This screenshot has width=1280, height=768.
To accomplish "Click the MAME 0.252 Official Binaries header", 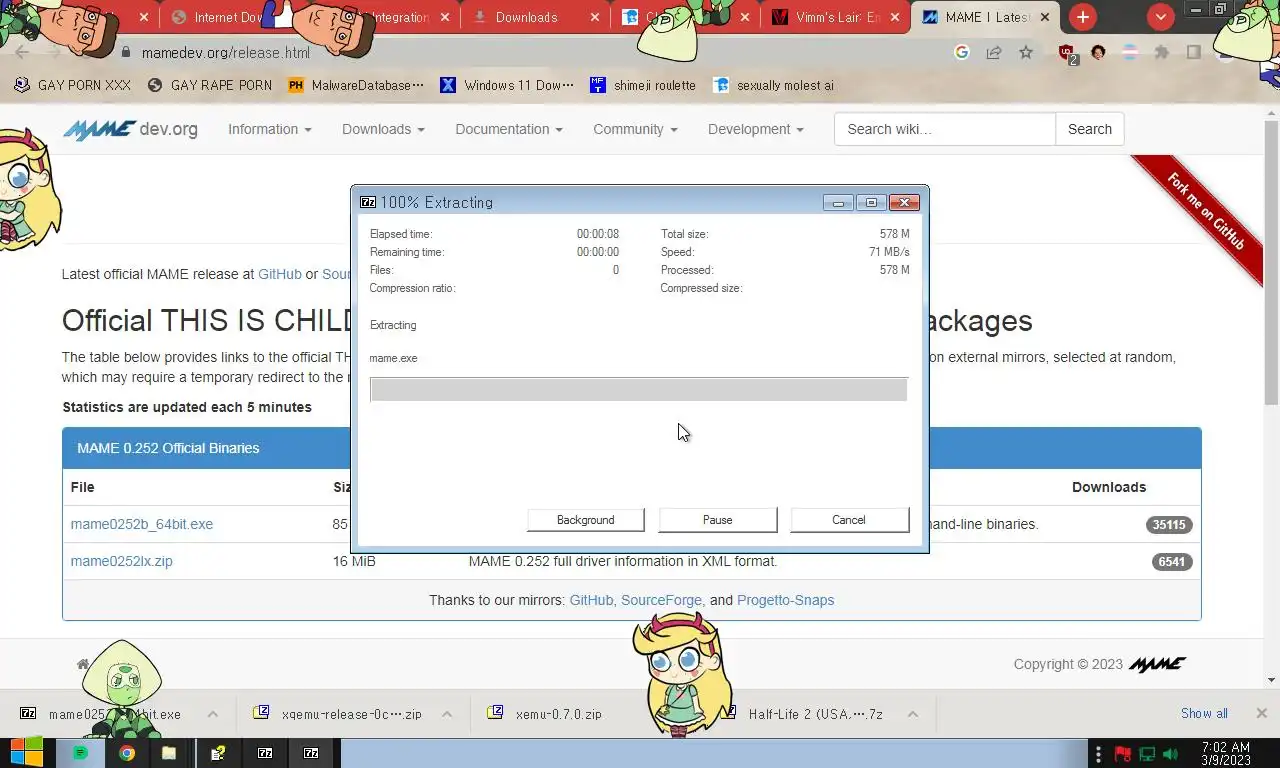I will click(x=632, y=448).
